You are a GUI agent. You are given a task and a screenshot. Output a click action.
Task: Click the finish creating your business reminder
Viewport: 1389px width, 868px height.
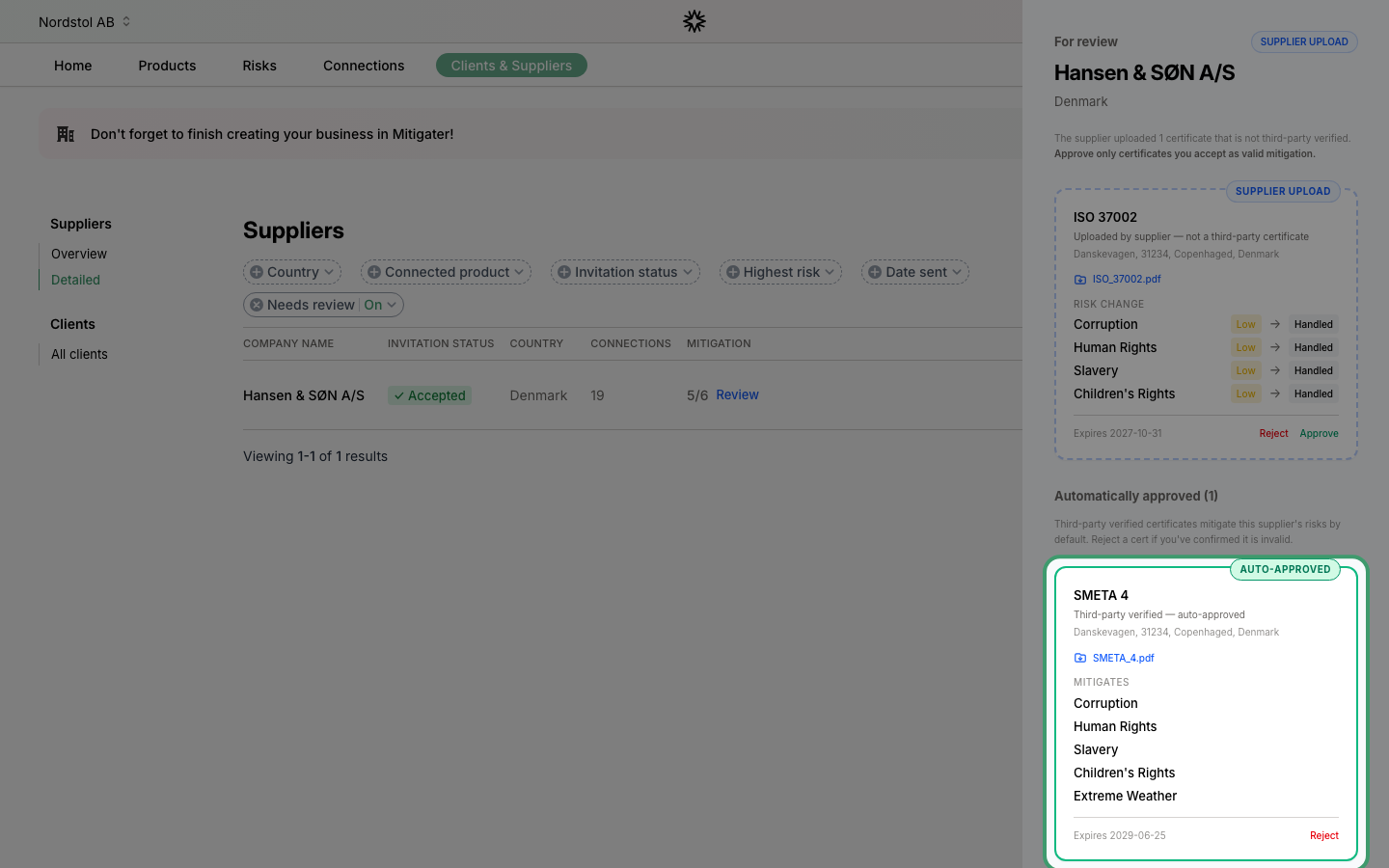272,134
